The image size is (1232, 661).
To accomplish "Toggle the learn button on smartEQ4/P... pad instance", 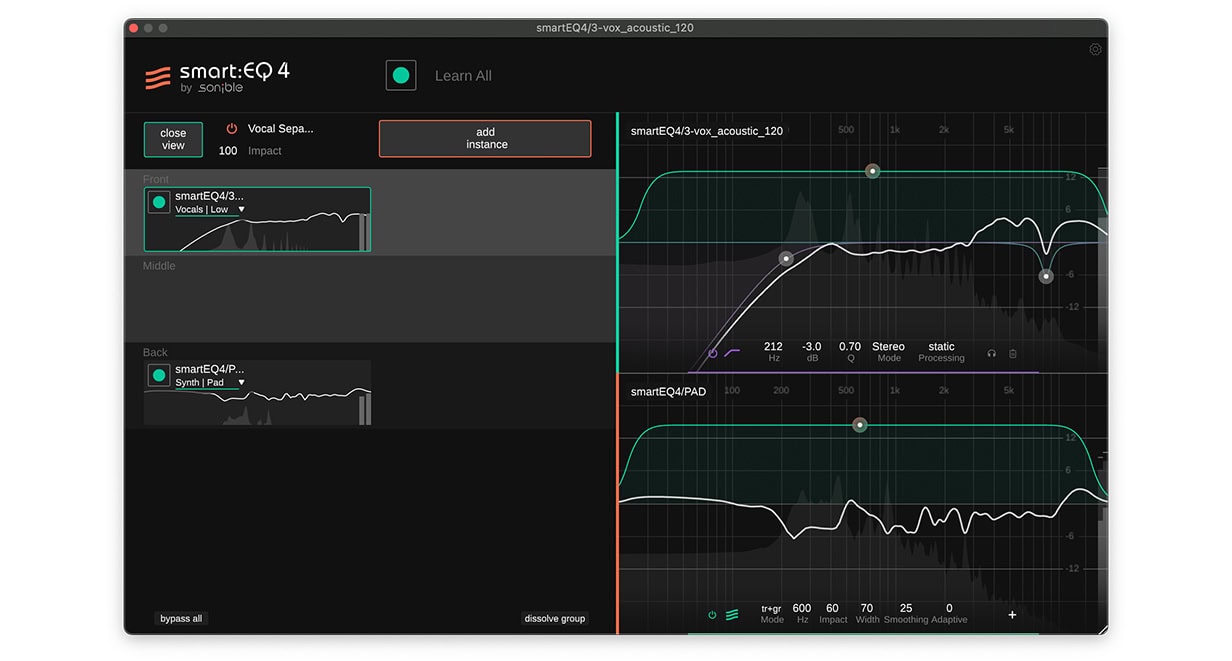I will 158,376.
